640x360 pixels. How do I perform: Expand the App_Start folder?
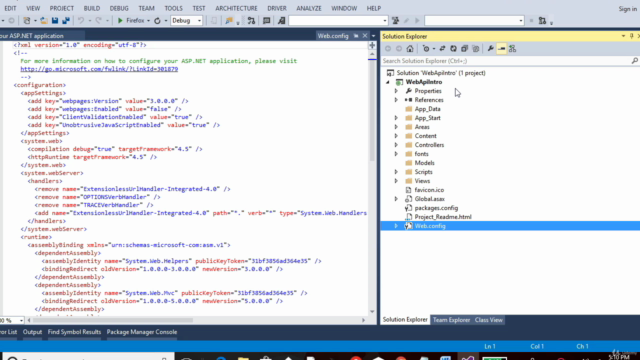396,118
